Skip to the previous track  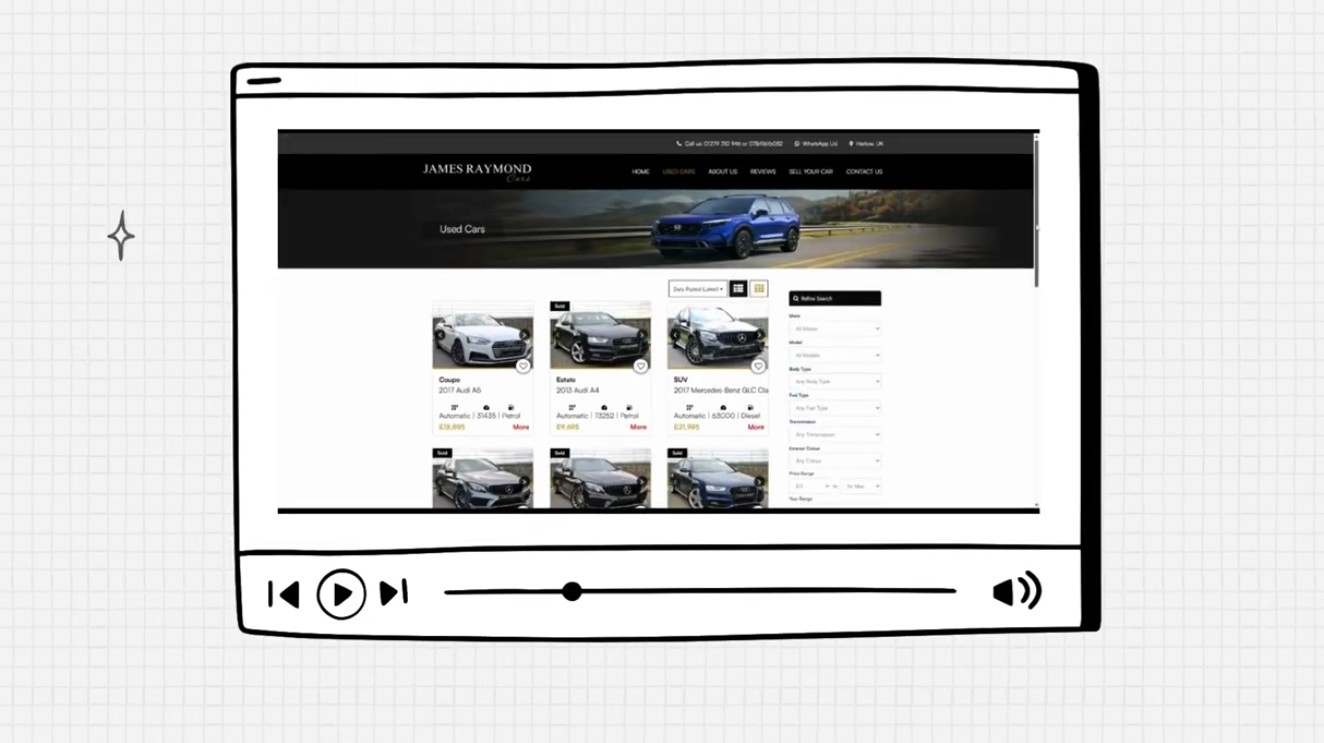point(284,594)
